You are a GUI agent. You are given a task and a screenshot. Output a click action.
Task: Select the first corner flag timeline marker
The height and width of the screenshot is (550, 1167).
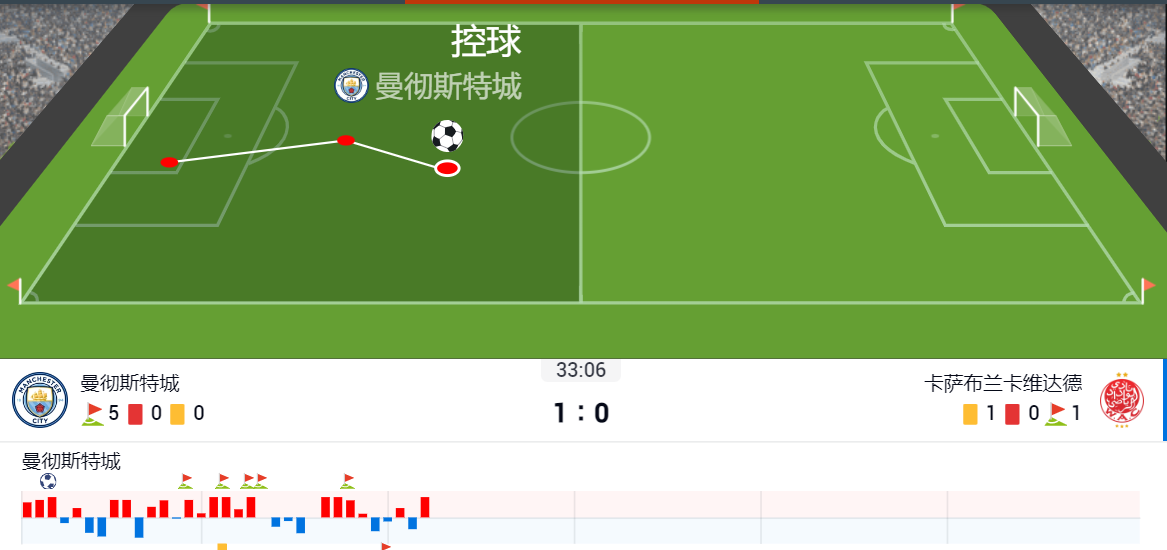(x=185, y=482)
